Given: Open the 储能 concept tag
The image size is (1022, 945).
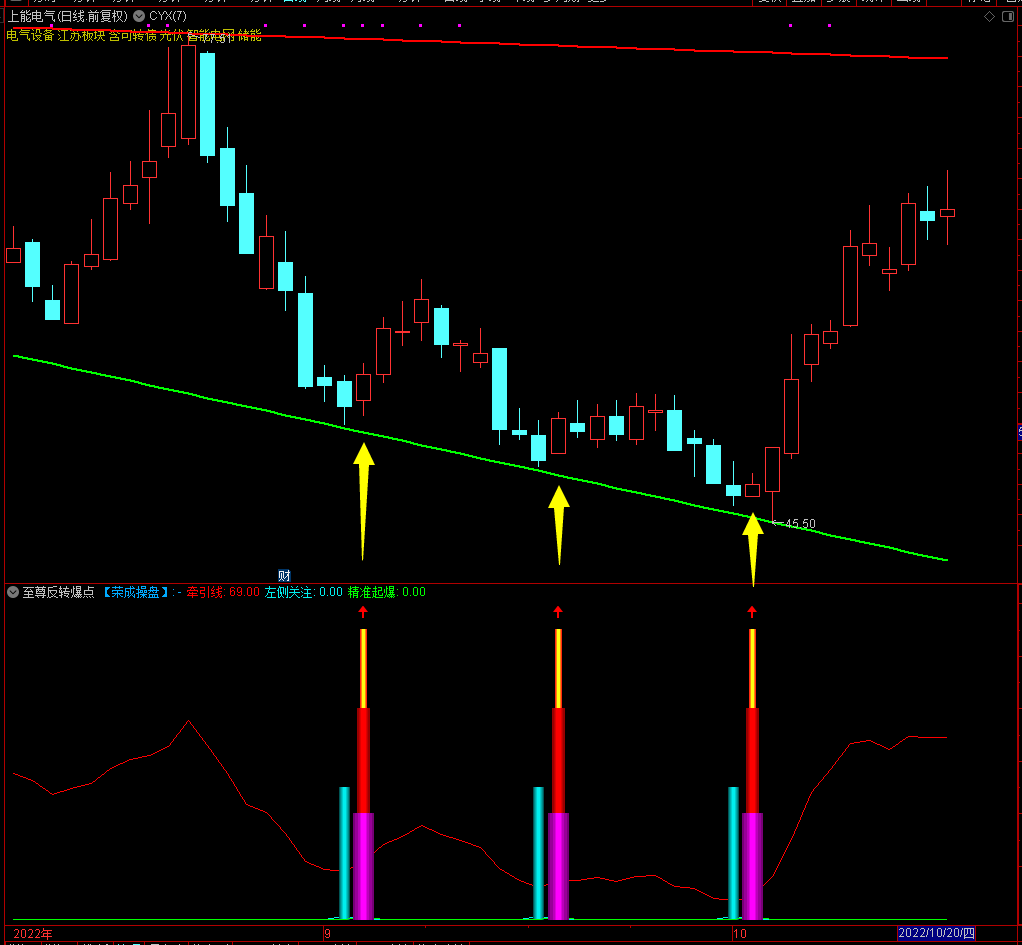Looking at the screenshot, I should coord(250,35).
